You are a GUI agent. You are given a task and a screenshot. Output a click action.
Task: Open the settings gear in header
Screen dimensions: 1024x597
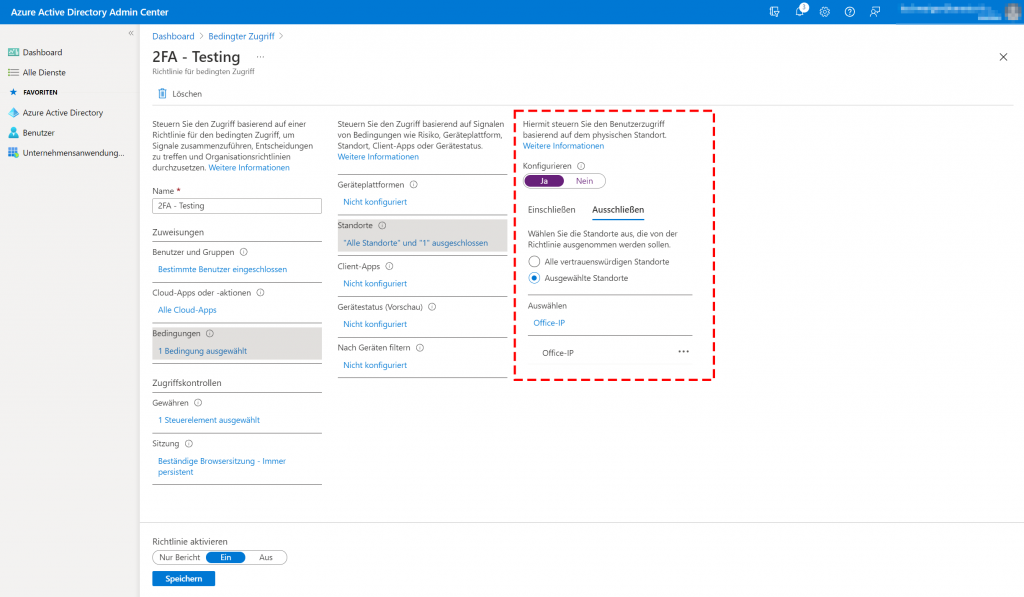pos(825,12)
